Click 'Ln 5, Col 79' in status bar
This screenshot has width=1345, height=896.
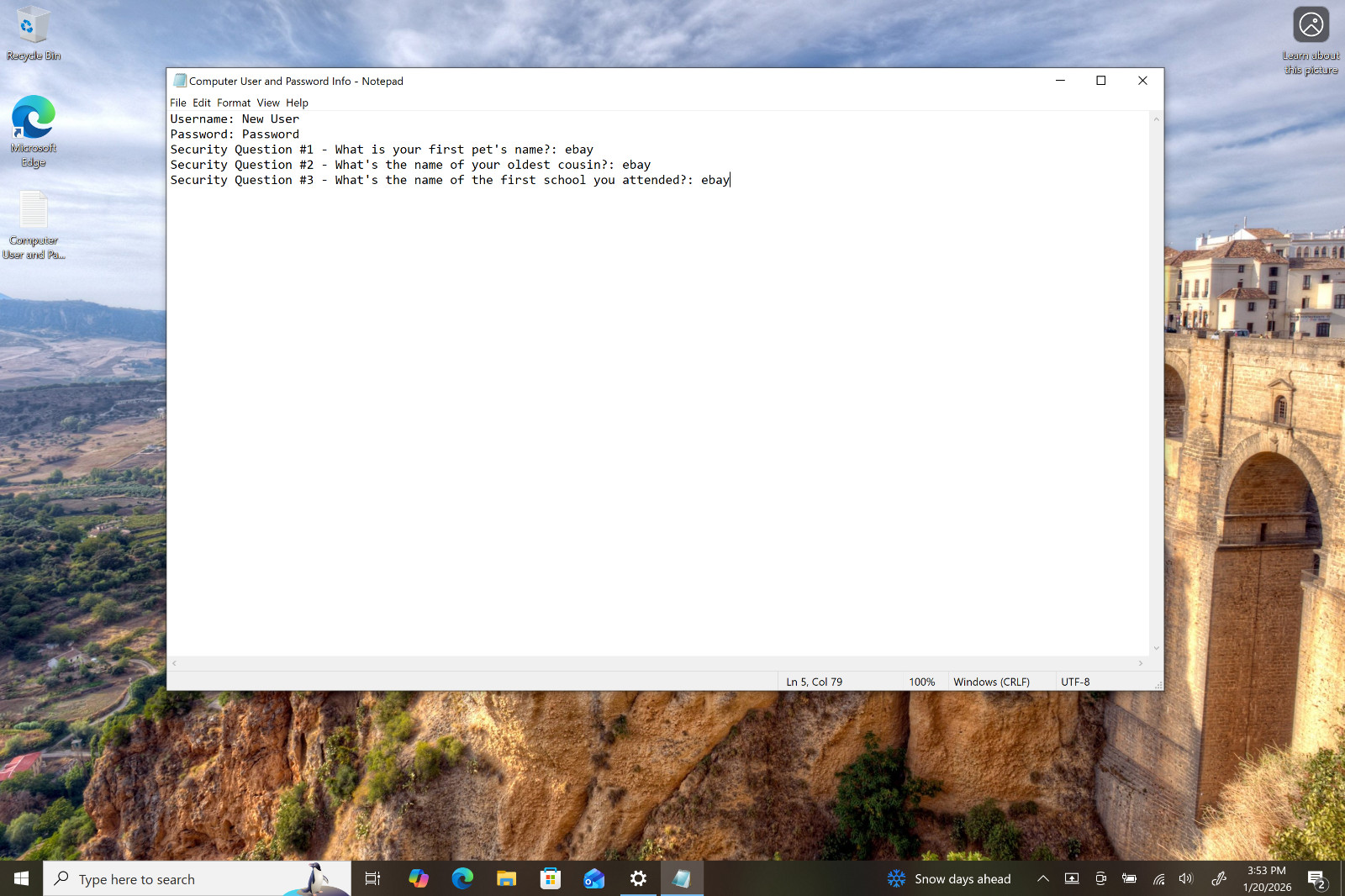814,682
